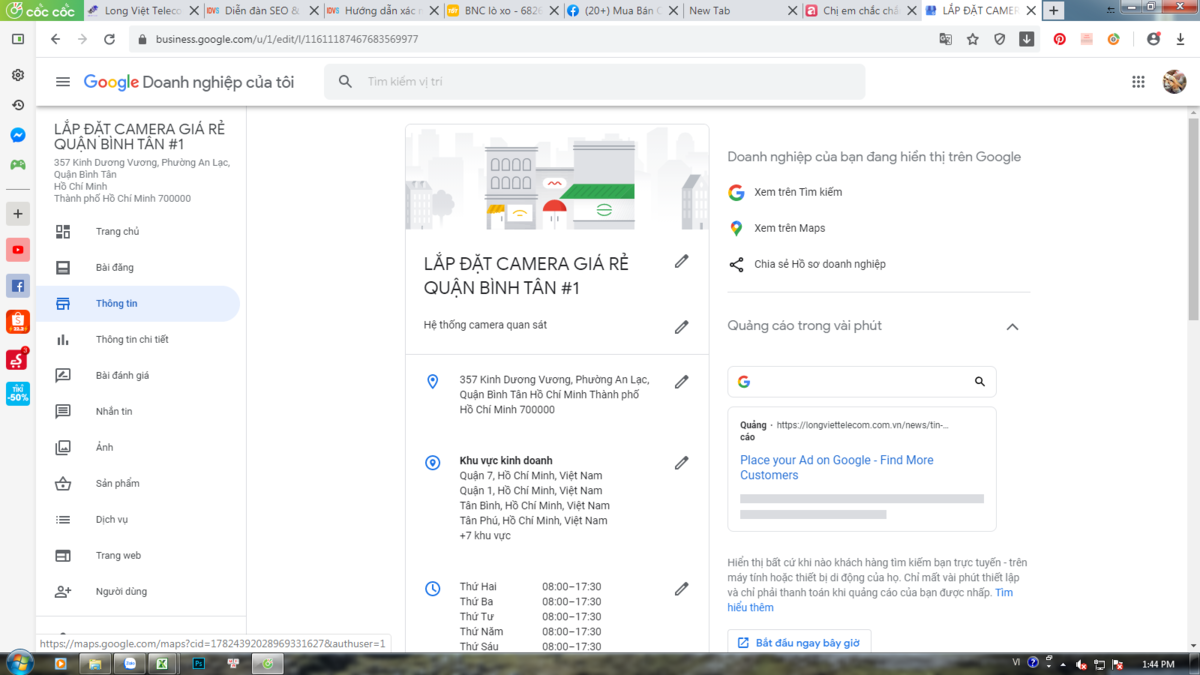Open Facebook from the browser sidebar
1200x675 pixels.
[x=18, y=286]
